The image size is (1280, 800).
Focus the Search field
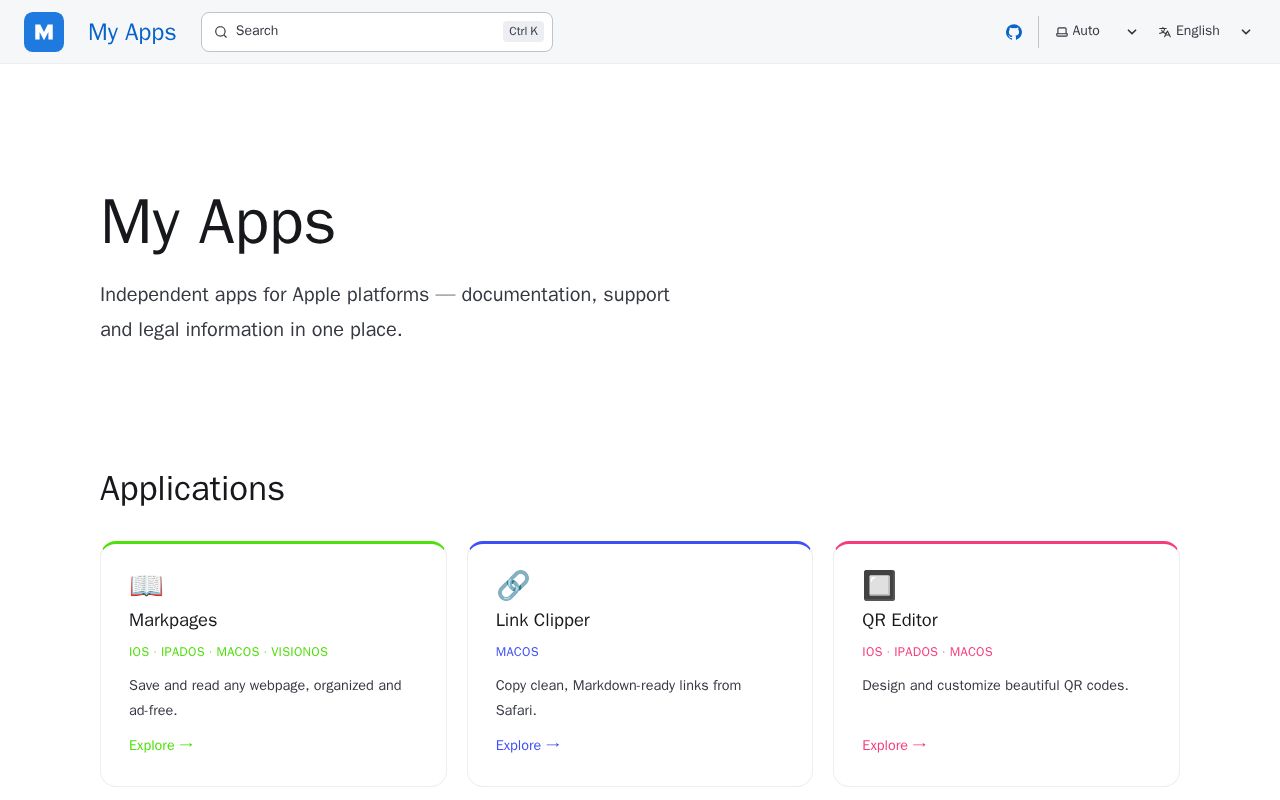coord(377,32)
